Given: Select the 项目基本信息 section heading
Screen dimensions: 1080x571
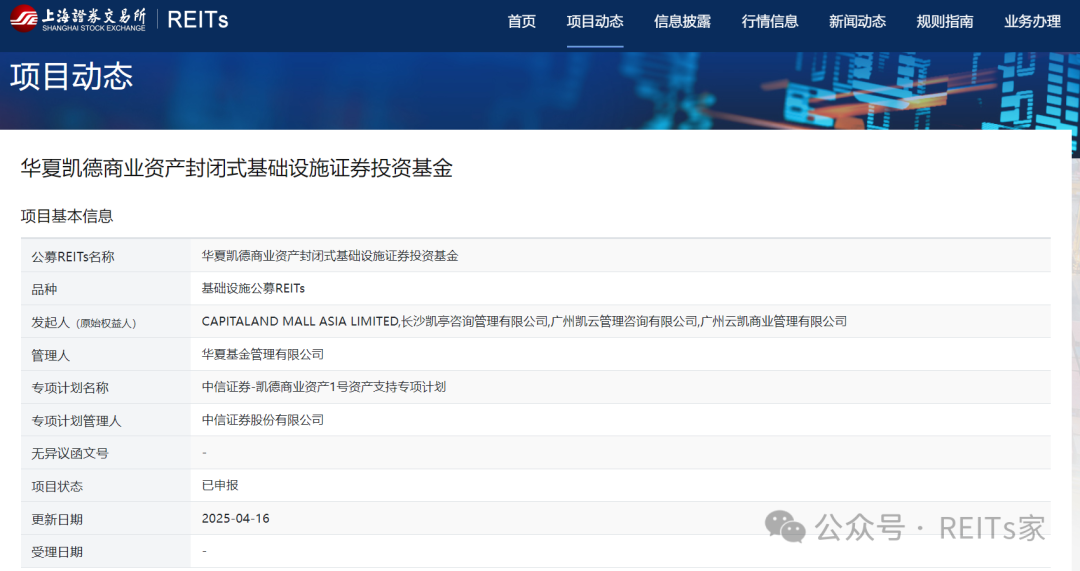Looking at the screenshot, I should (x=67, y=216).
